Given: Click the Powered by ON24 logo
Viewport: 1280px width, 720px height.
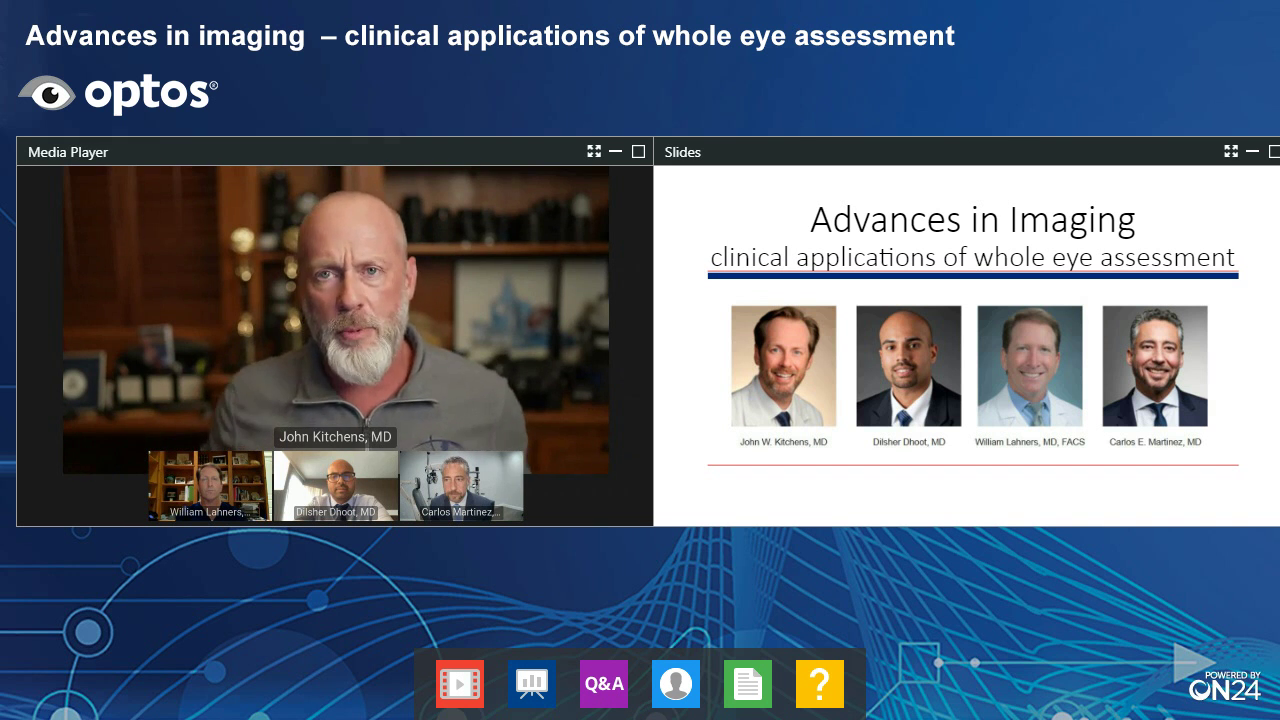Looking at the screenshot, I should coord(1225,684).
